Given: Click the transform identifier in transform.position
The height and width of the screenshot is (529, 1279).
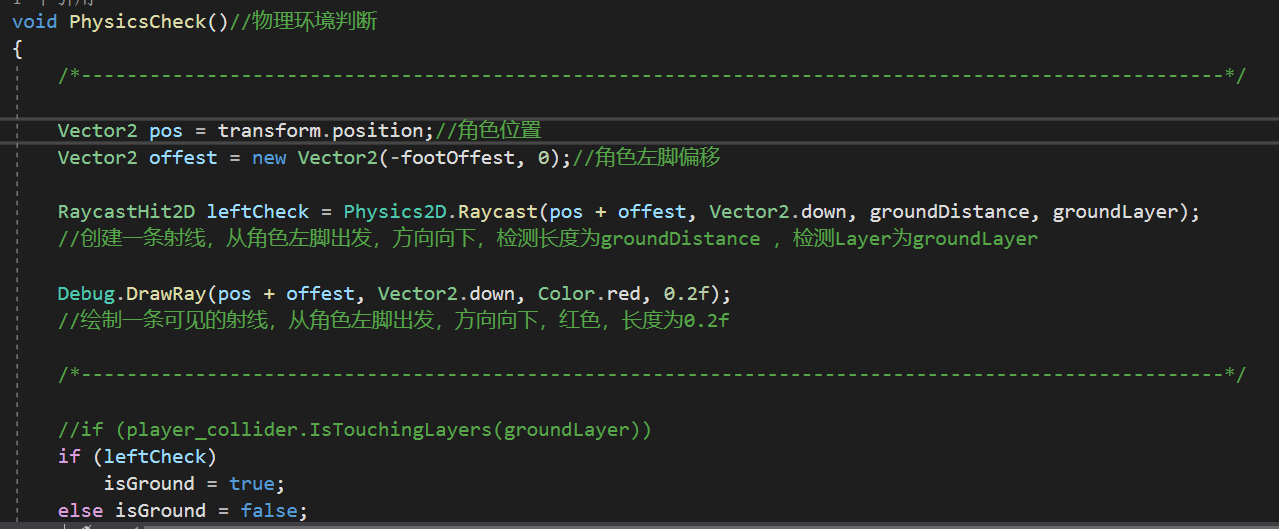Looking at the screenshot, I should pyautogui.click(x=269, y=130).
